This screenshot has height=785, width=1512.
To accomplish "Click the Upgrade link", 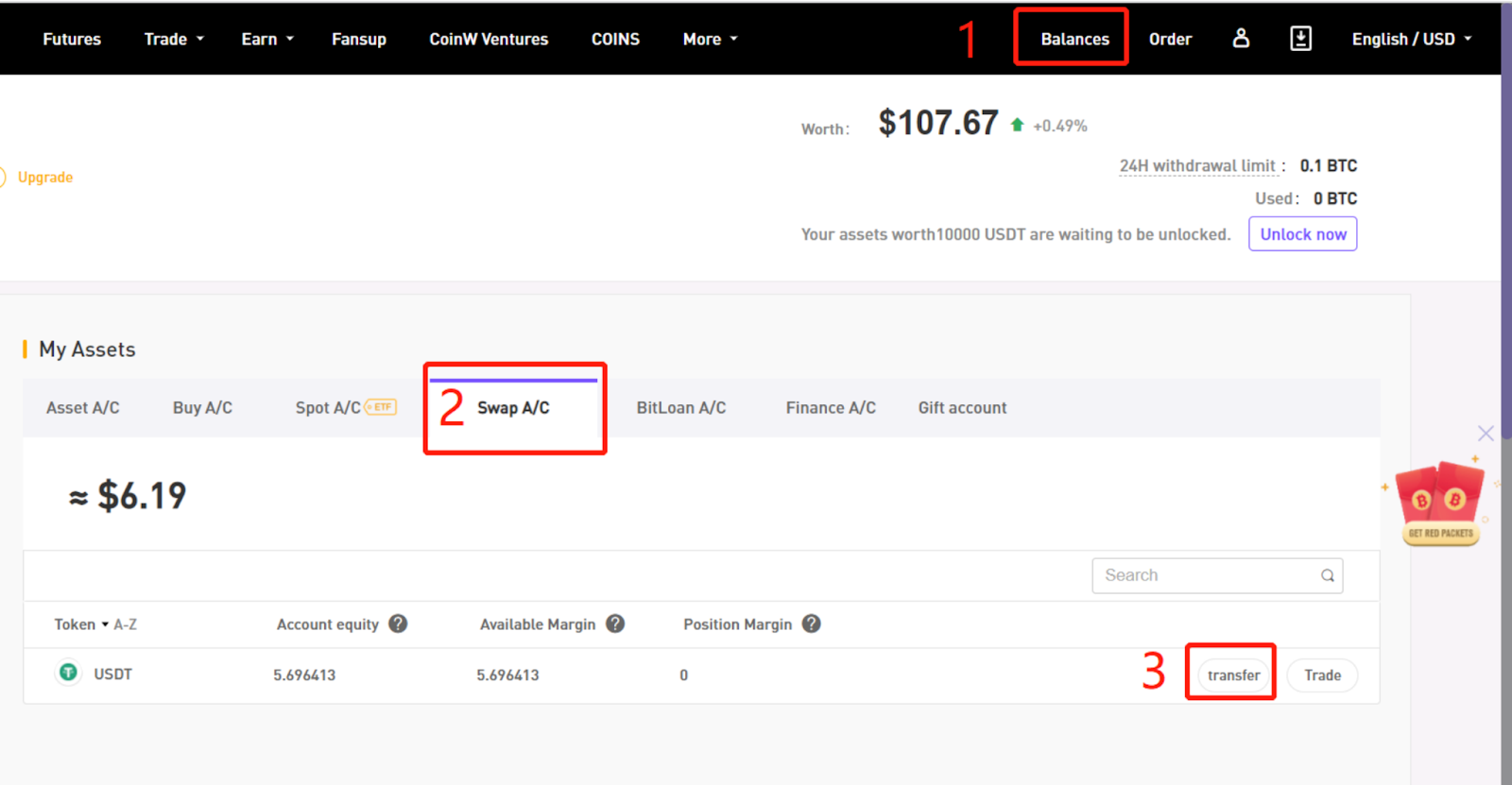I will (x=45, y=178).
